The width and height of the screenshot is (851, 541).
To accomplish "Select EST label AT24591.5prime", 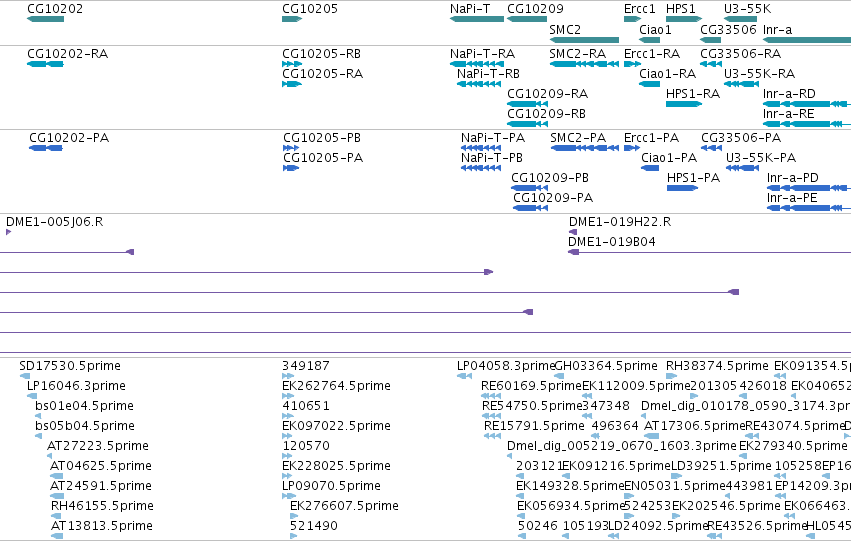I will 101,486.
